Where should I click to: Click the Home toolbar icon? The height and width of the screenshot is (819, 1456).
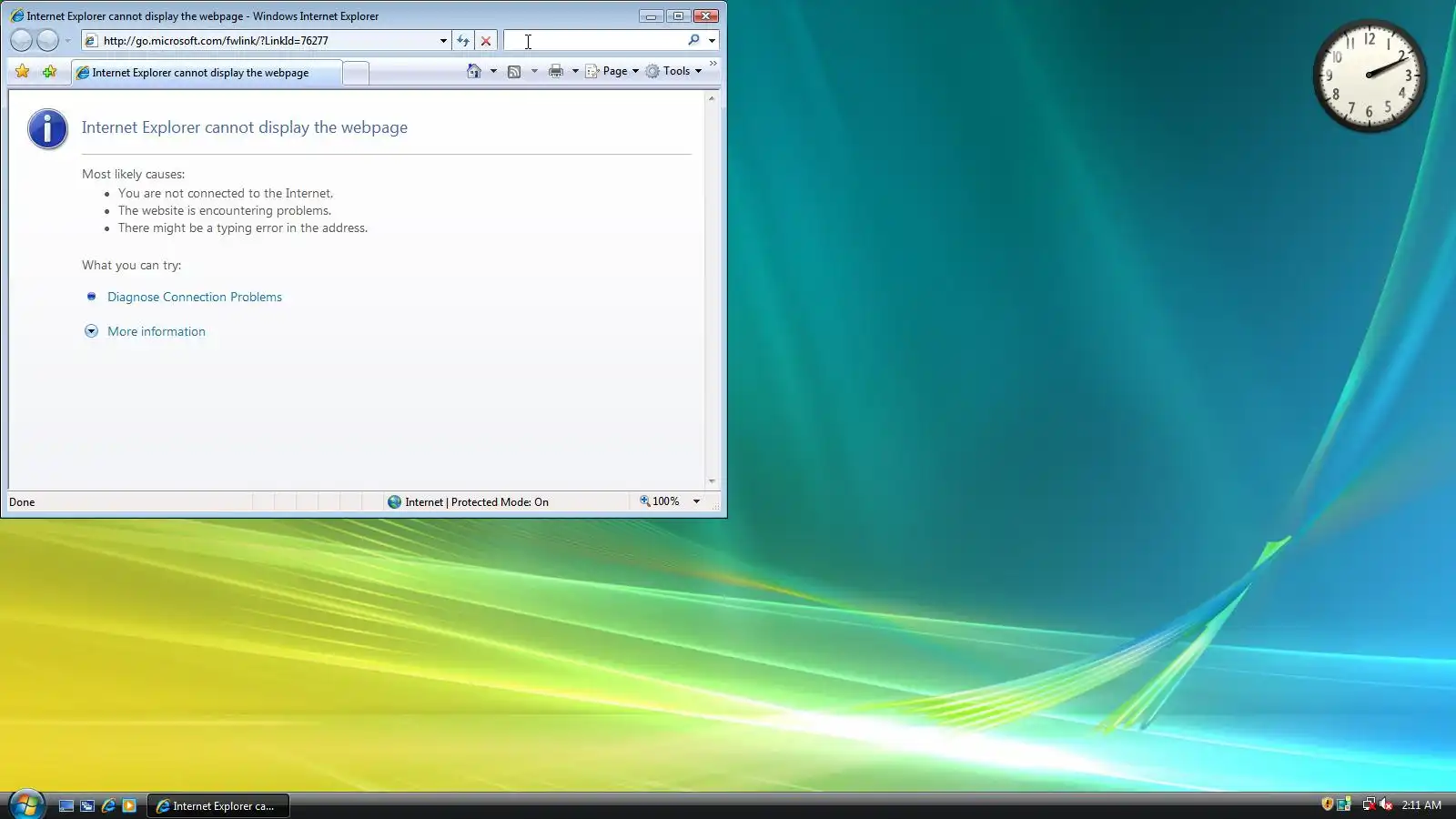coord(474,71)
